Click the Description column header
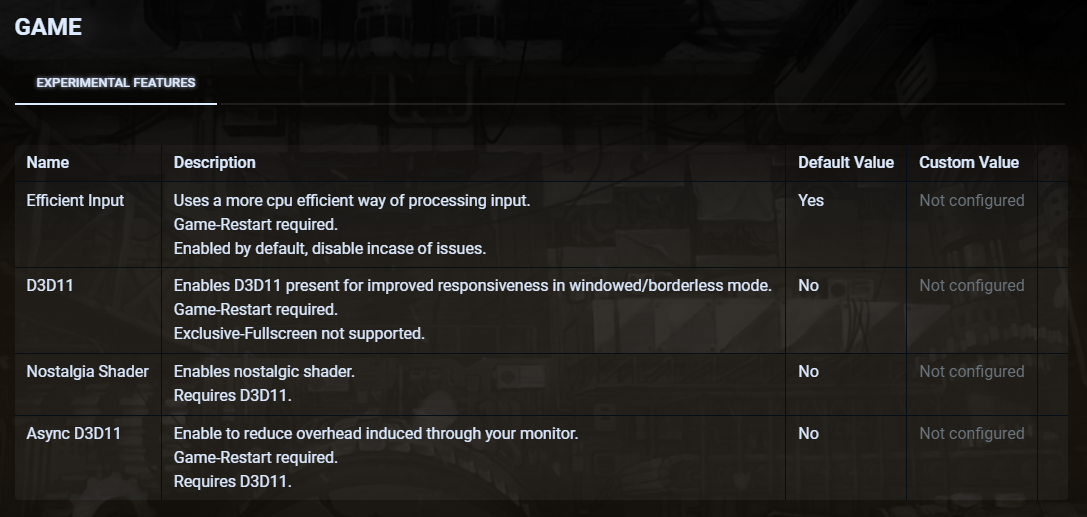1087x517 pixels. tap(214, 162)
